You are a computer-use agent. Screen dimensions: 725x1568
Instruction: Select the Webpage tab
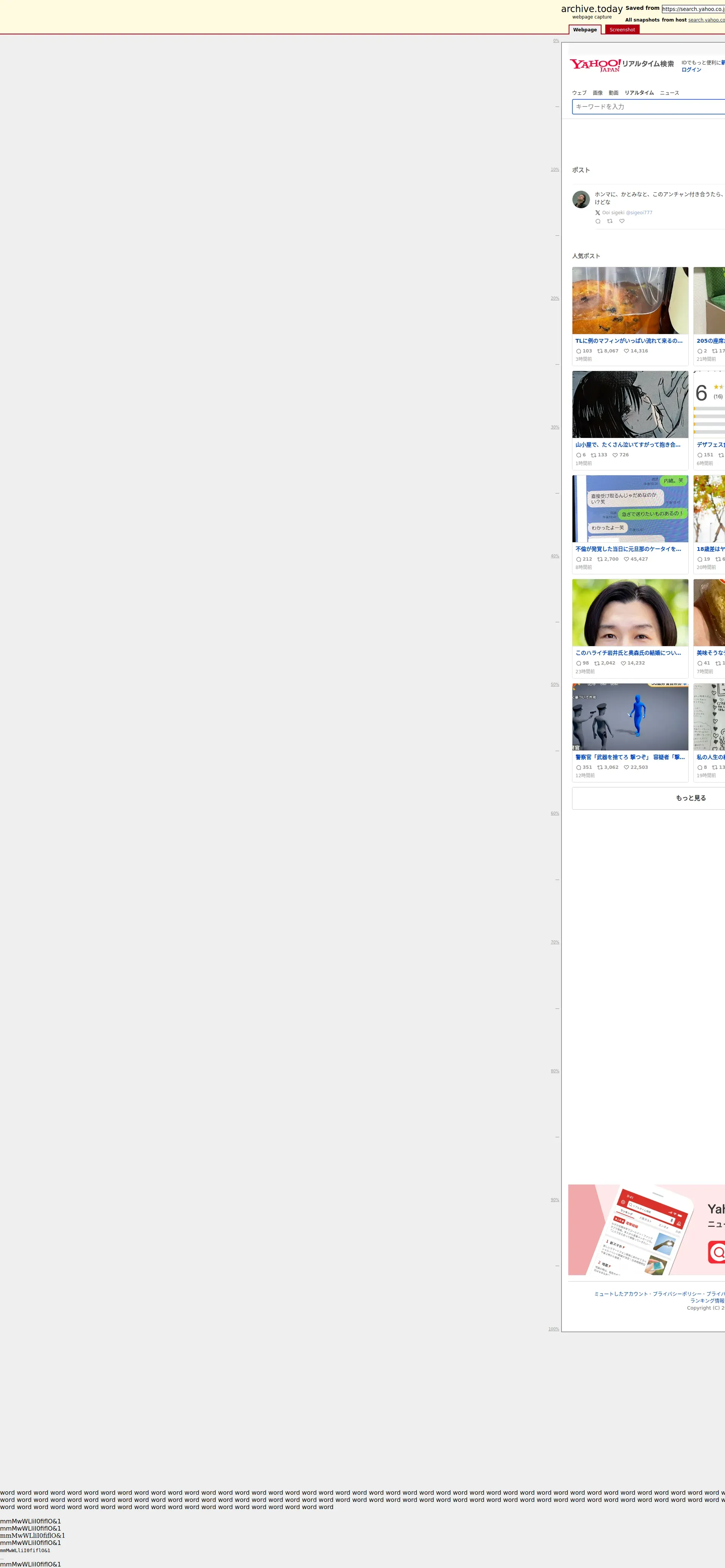585,30
